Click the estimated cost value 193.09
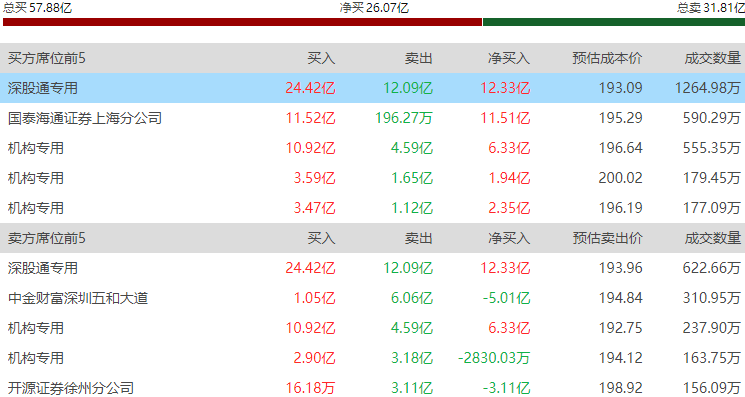Screen dimensions: 745x397 point(621,88)
